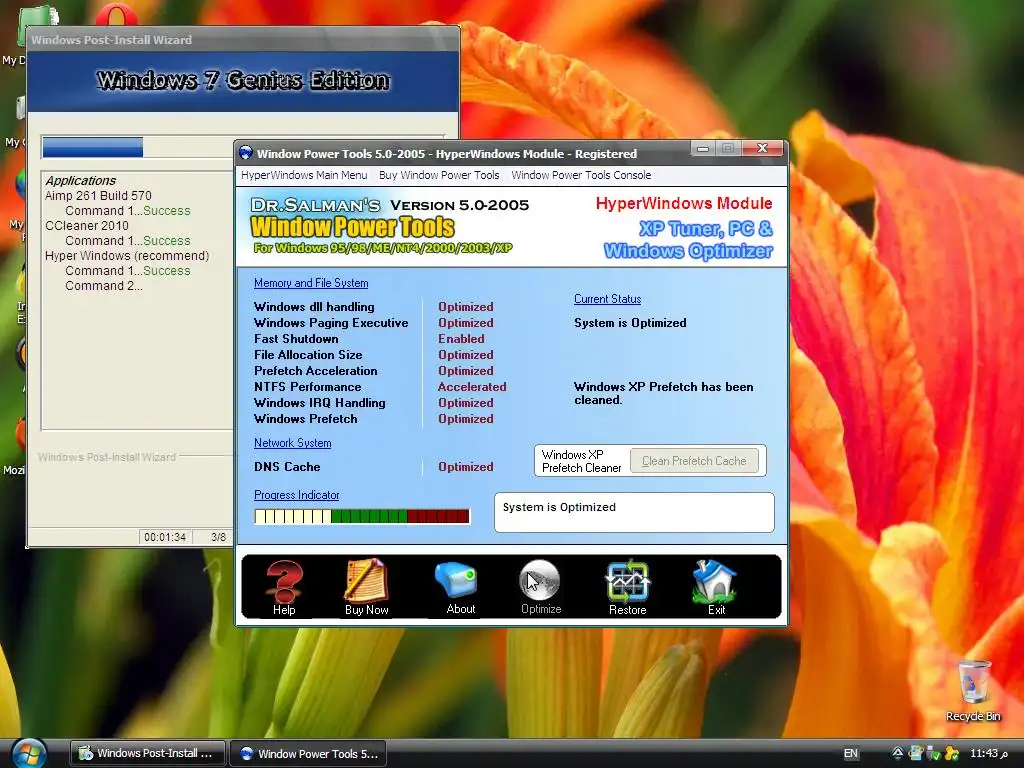Screen dimensions: 1024x768
Task: Click the EN language indicator
Action: click(x=850, y=754)
